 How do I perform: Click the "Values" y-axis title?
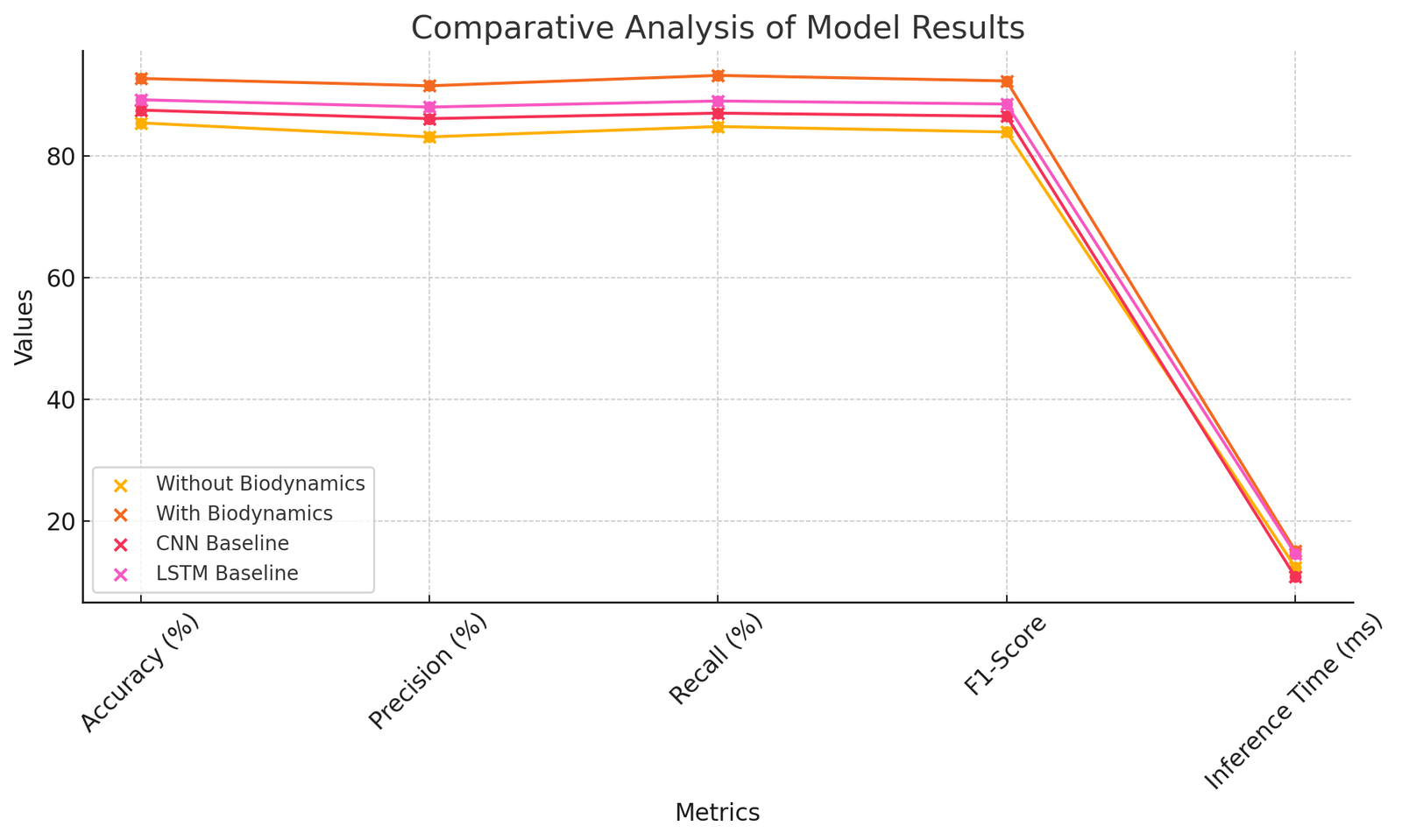click(x=25, y=327)
